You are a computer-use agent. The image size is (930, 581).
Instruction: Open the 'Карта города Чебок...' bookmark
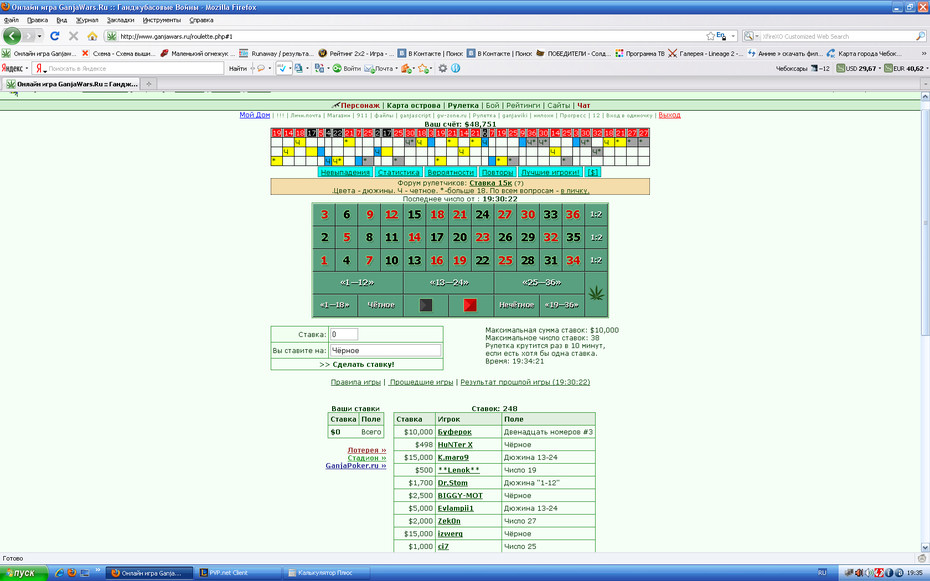864,53
